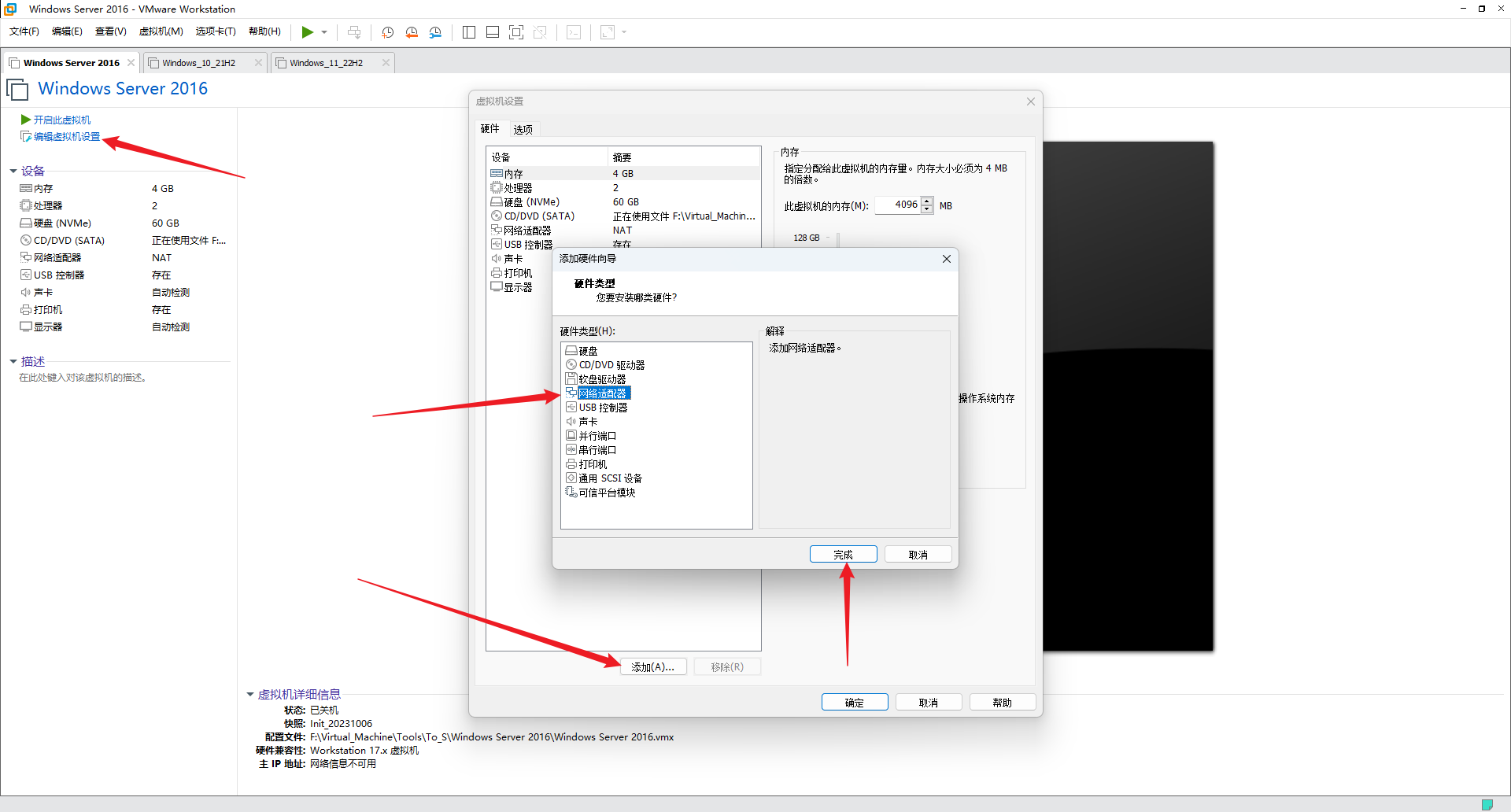Choose 并行端口 in hardware type list
The image size is (1511, 812).
tap(591, 436)
